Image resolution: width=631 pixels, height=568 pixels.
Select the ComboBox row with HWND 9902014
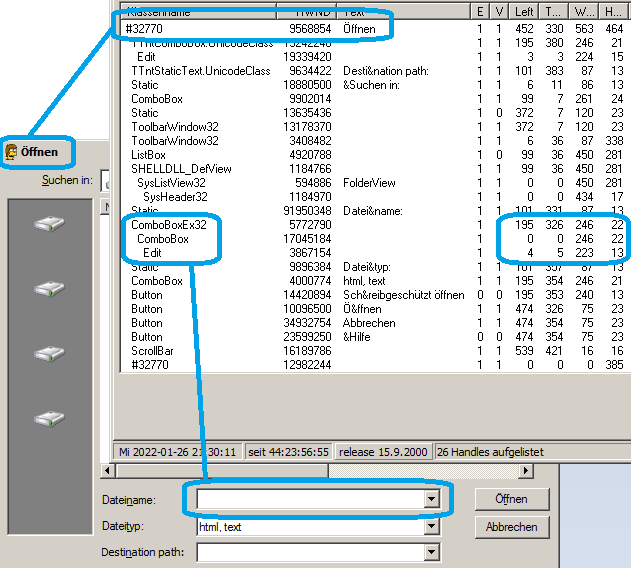[374, 99]
